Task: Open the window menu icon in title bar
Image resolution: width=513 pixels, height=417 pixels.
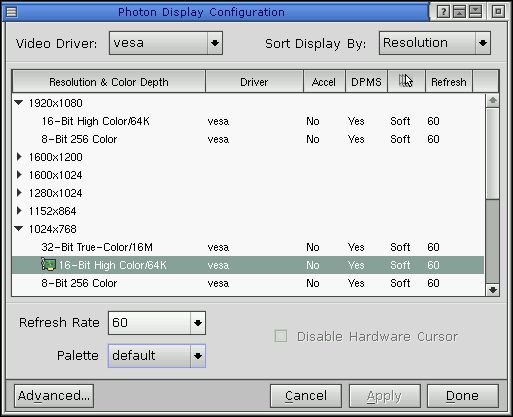Action: [11, 12]
